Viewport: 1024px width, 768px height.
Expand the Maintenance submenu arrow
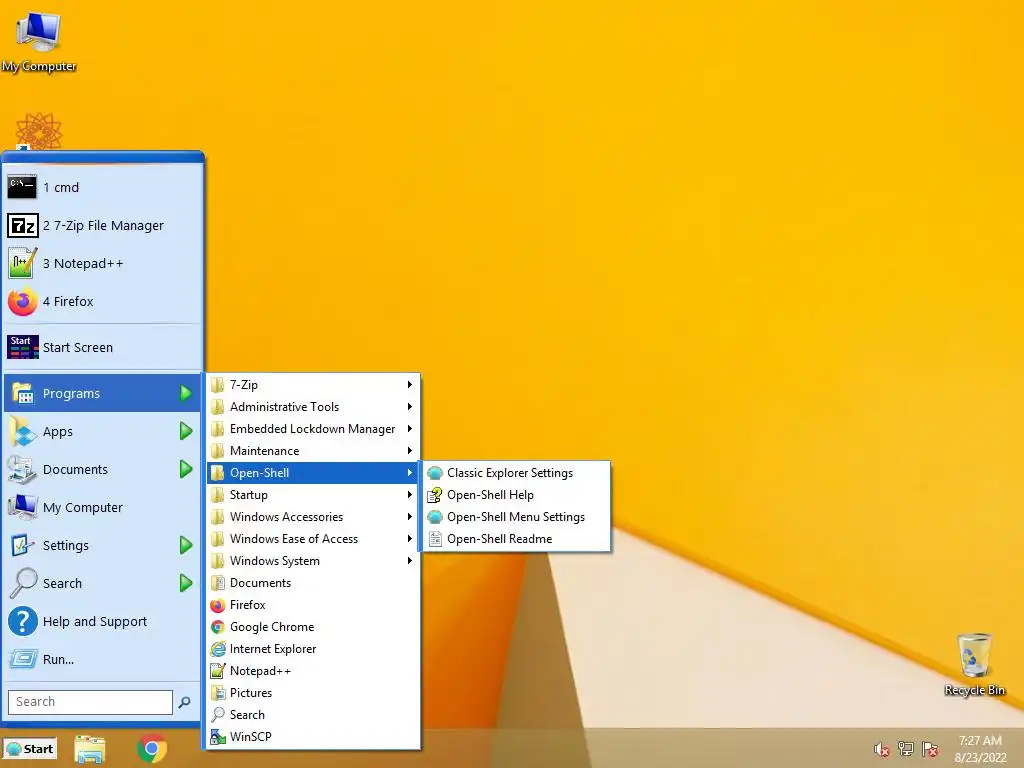[409, 451]
